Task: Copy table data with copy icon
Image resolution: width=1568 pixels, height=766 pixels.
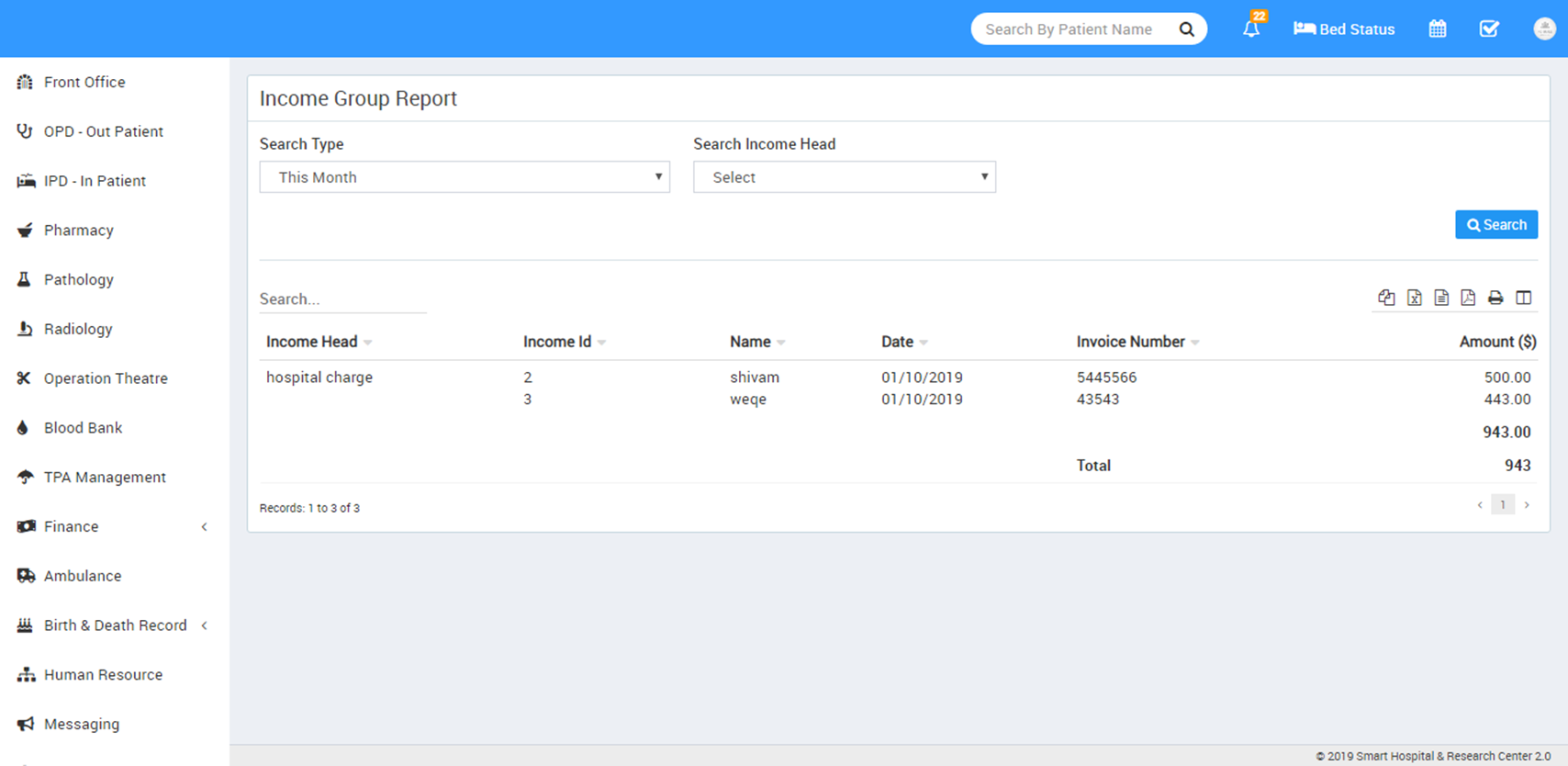Action: coord(1386,298)
